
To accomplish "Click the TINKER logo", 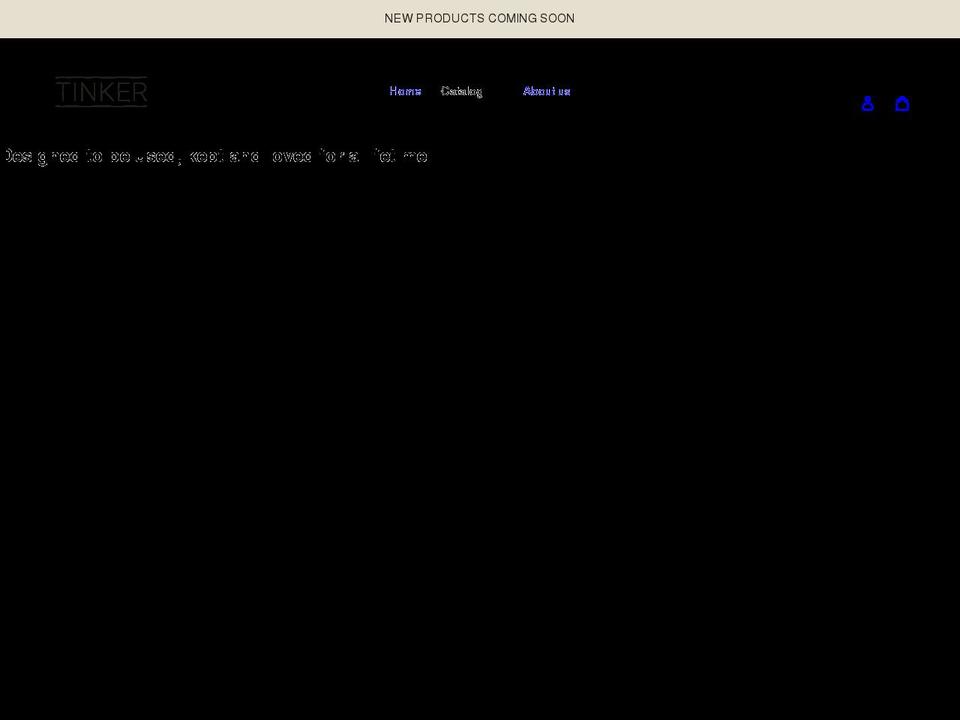I will pyautogui.click(x=102, y=92).
